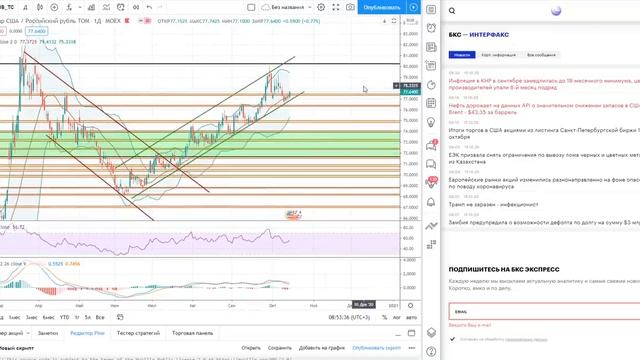The image size is (640, 360).
Task: Select the YTD time range
Action: pos(64,317)
